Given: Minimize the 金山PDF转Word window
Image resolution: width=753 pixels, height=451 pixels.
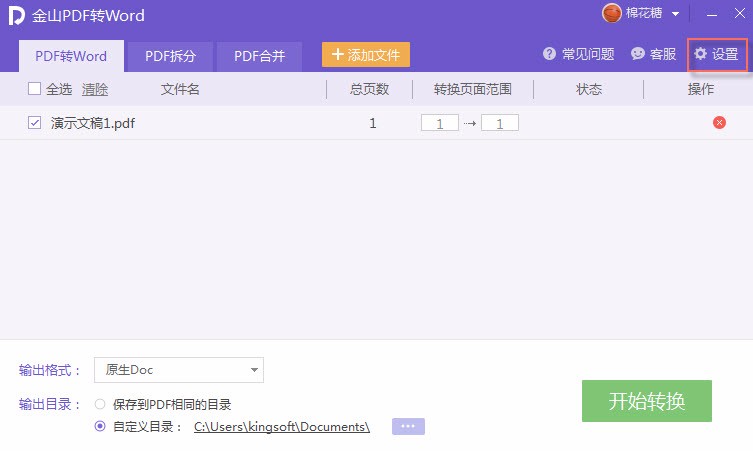Looking at the screenshot, I should pyautogui.click(x=712, y=14).
